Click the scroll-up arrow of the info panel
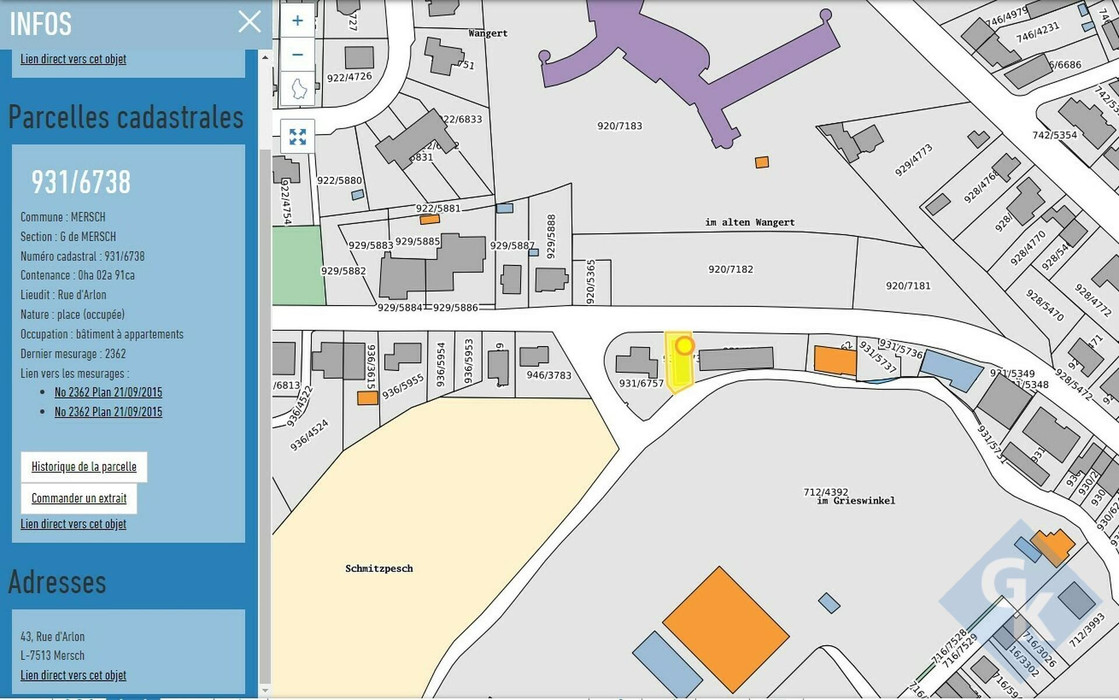The height and width of the screenshot is (700, 1119). (x=265, y=57)
